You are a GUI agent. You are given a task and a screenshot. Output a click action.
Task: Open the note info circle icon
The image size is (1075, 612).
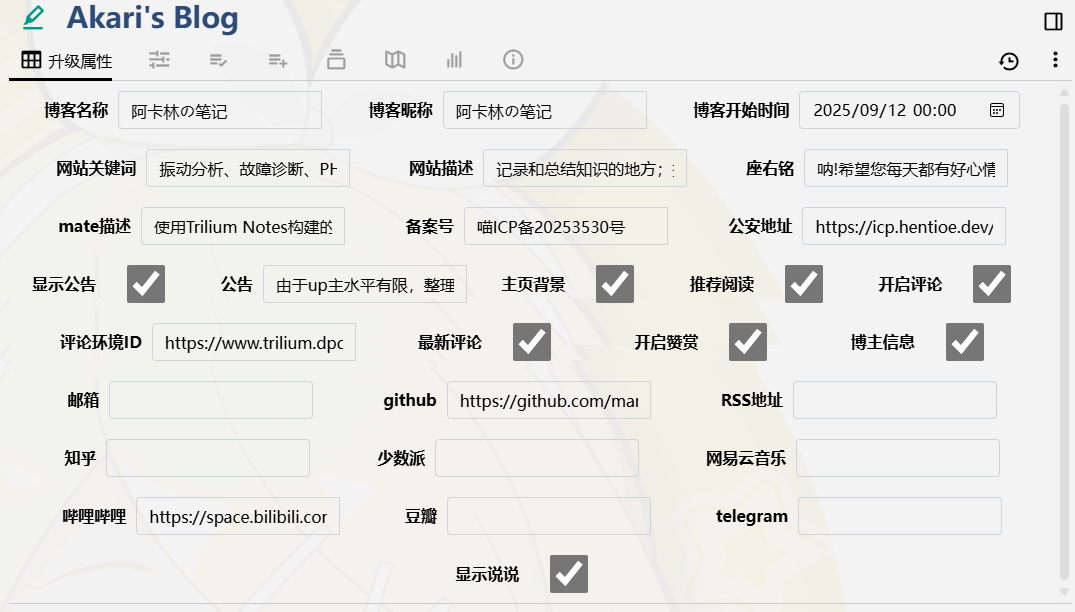pyautogui.click(x=513, y=60)
